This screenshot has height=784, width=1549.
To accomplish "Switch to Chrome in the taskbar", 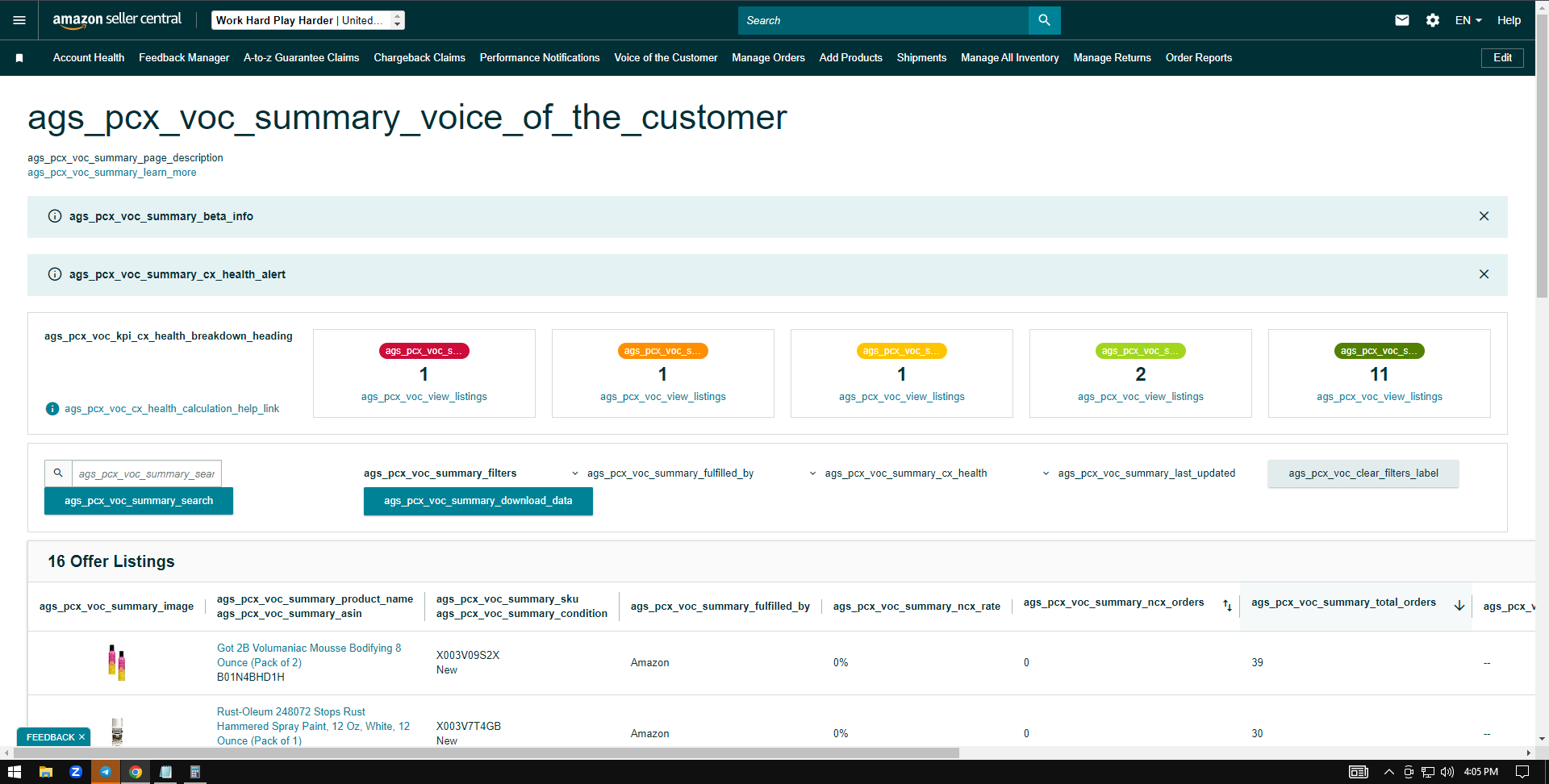I will coord(136,772).
